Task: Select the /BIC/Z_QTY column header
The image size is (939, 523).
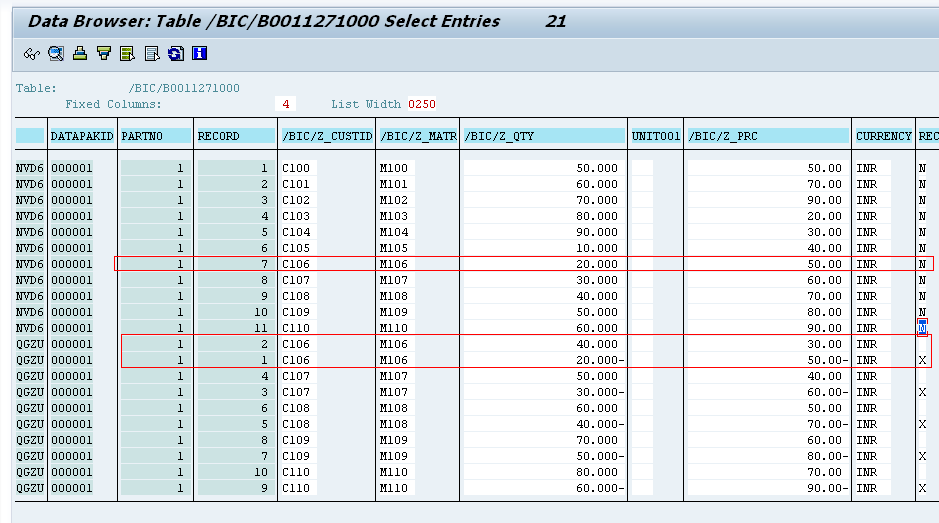Action: point(544,136)
